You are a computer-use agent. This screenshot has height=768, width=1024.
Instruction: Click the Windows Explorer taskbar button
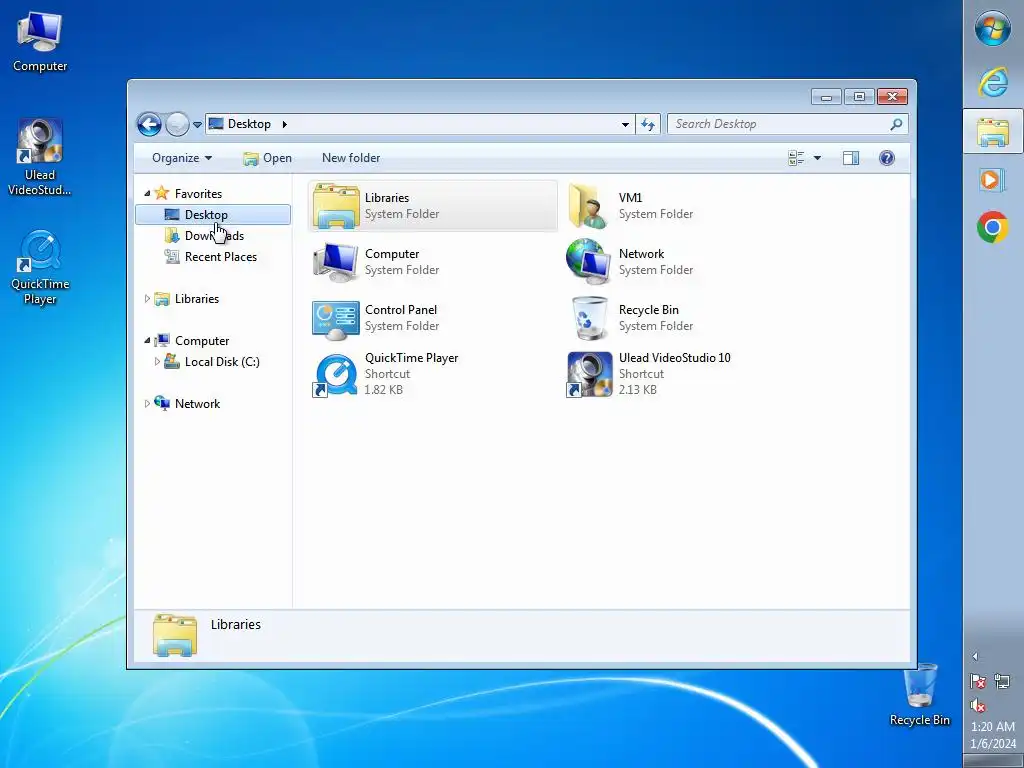pos(993,131)
